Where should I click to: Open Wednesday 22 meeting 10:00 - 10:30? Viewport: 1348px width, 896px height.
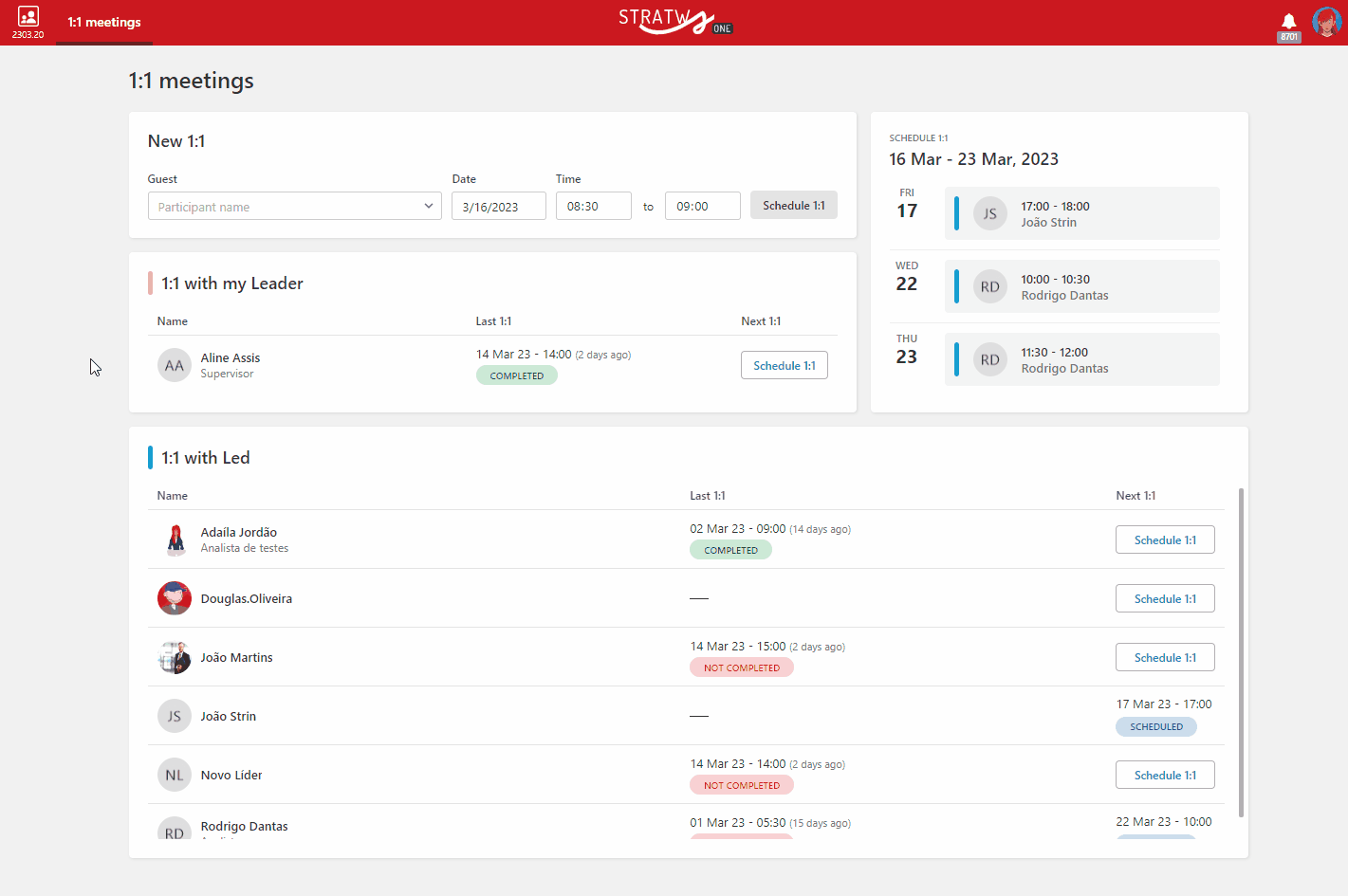point(1082,286)
